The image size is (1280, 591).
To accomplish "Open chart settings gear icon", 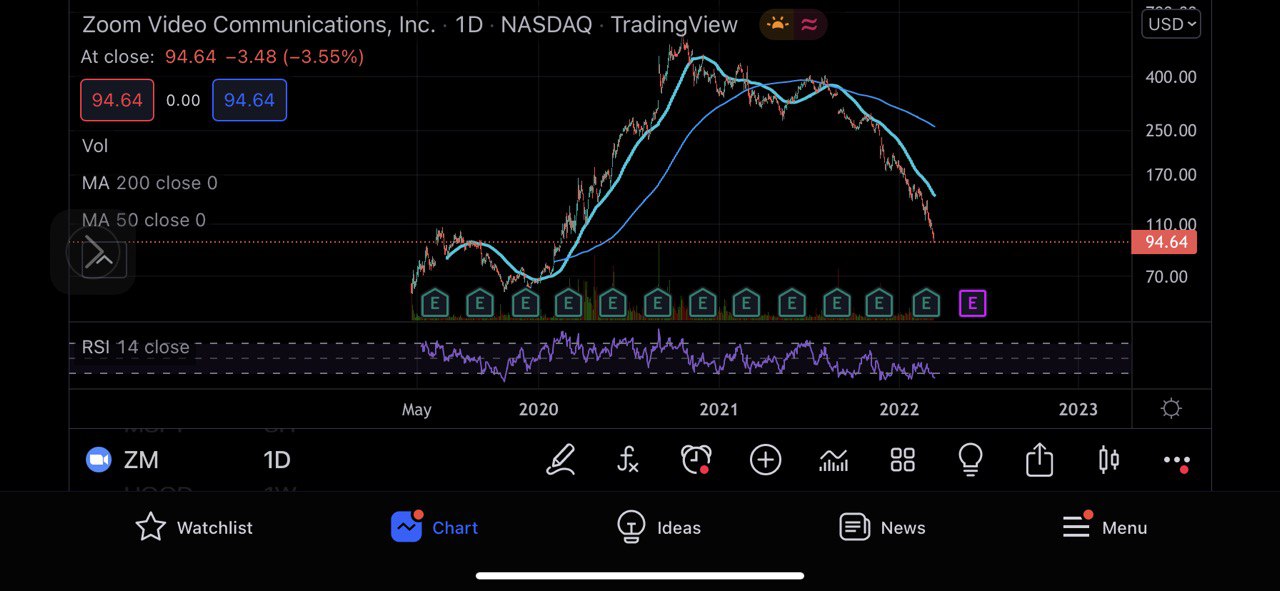I will pos(1171,408).
